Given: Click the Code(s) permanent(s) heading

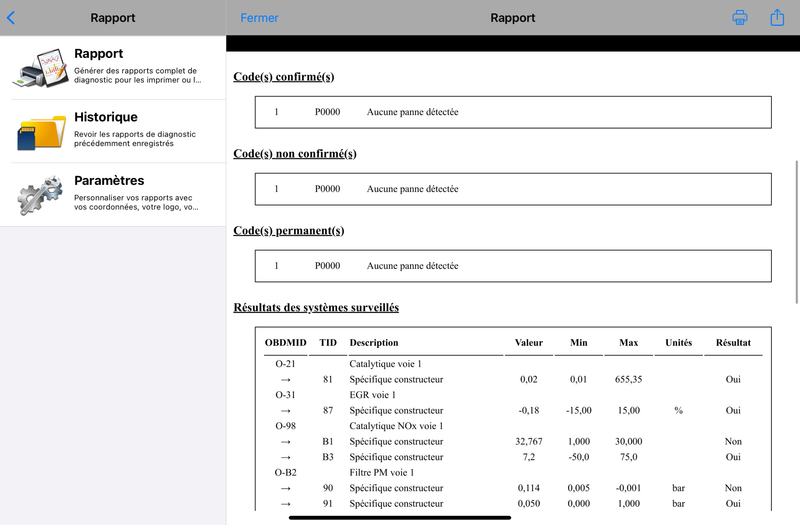Looking at the screenshot, I should click(289, 231).
